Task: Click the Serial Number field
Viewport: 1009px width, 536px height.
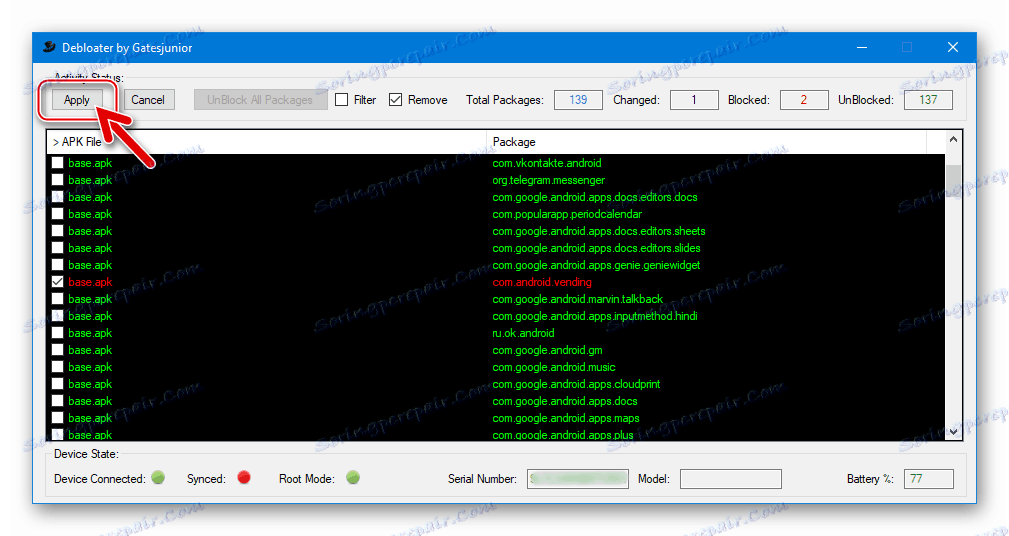Action: pyautogui.click(x=577, y=479)
